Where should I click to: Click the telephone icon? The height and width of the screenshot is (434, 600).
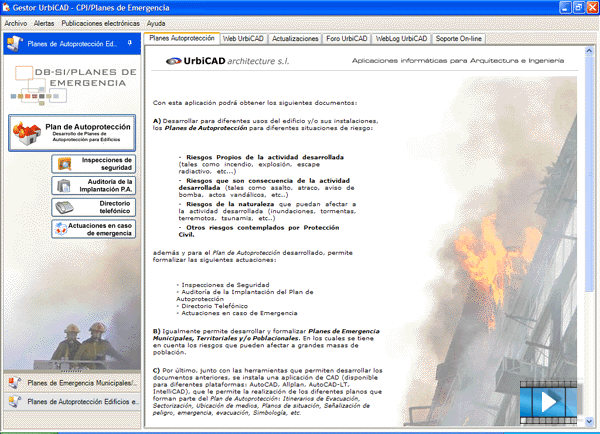coord(64,207)
